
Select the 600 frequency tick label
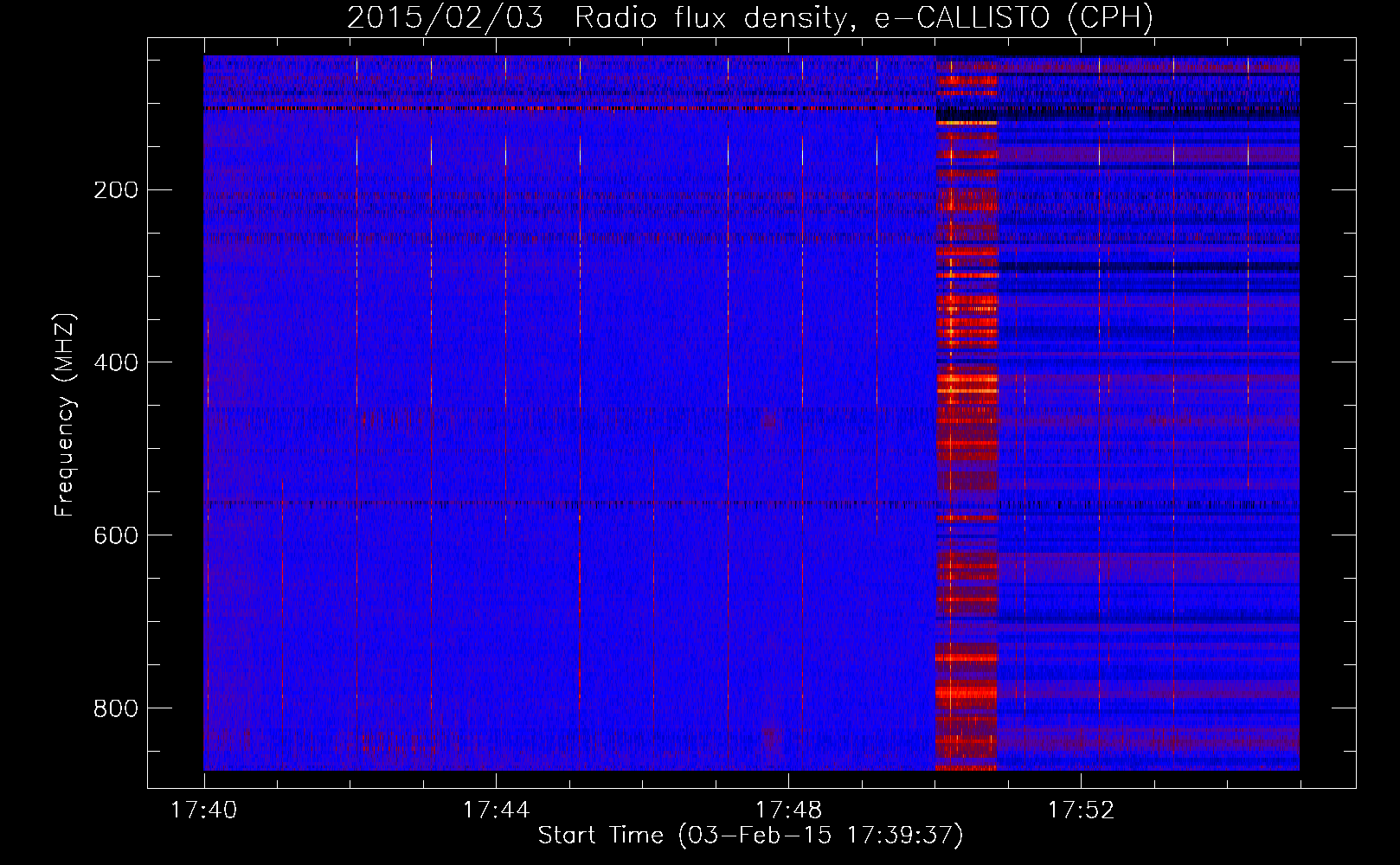pyautogui.click(x=116, y=535)
